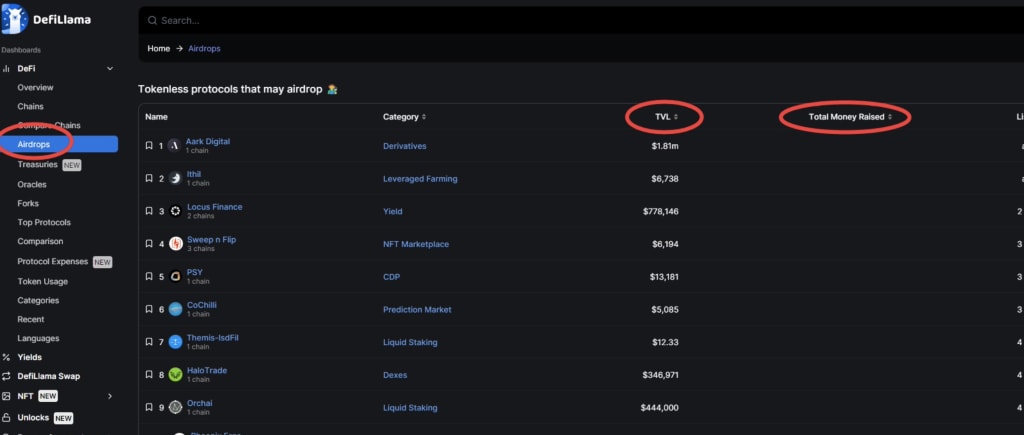Bookmark Aark Digital row
This screenshot has height=435, width=1024.
[x=149, y=146]
